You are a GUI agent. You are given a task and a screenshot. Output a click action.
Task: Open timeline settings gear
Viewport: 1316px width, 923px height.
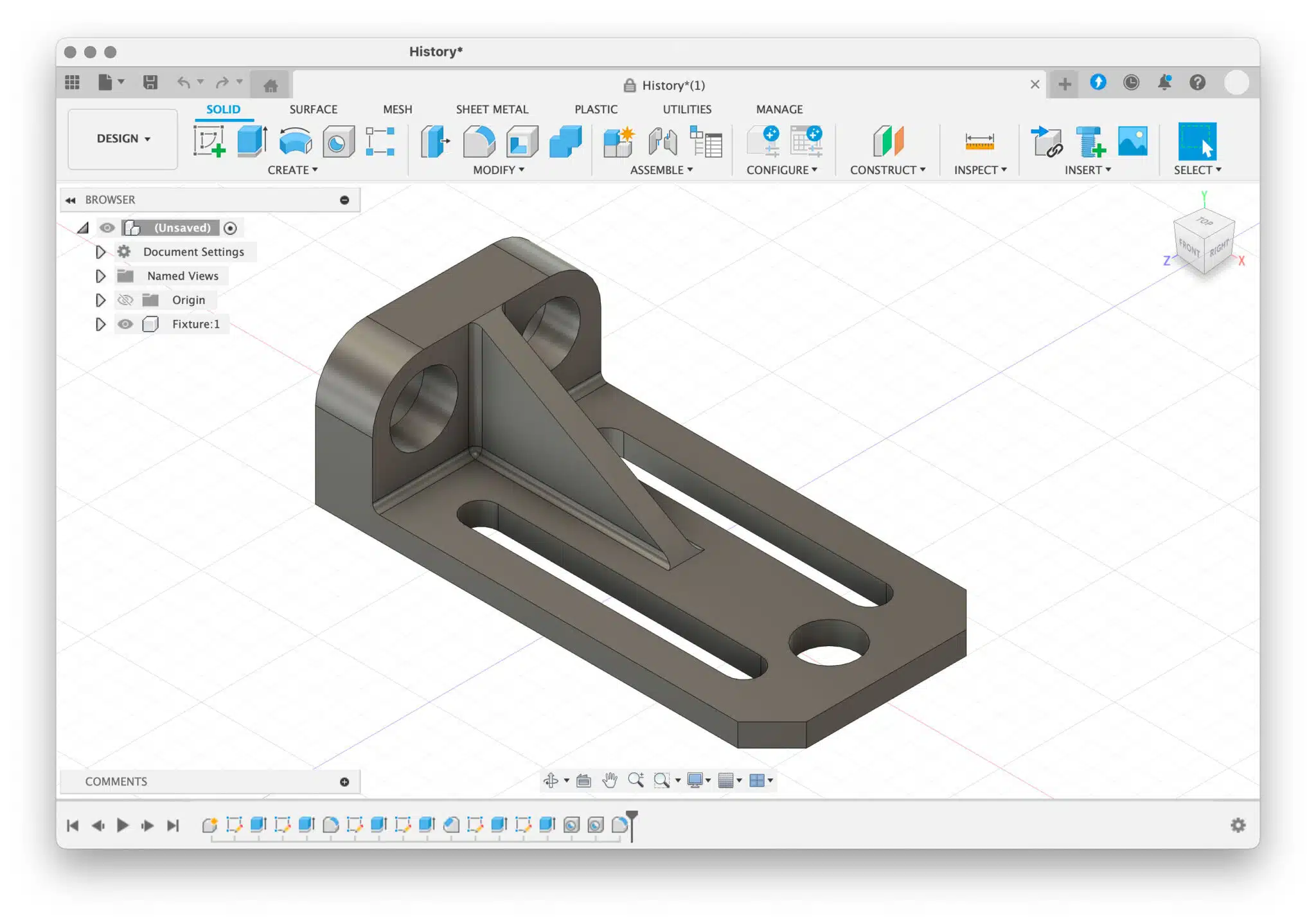click(1238, 825)
